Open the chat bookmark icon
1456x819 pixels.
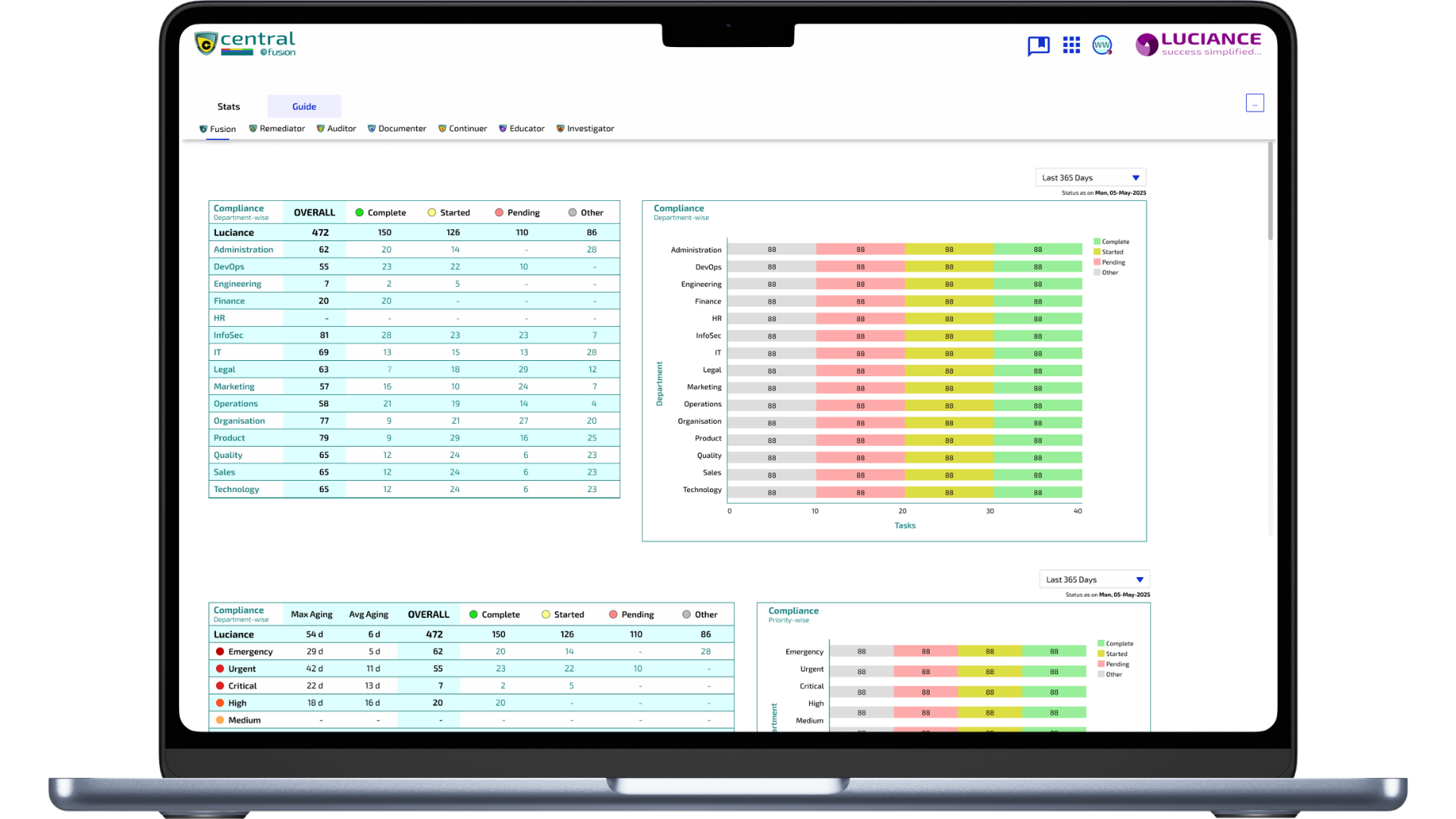click(x=1038, y=45)
